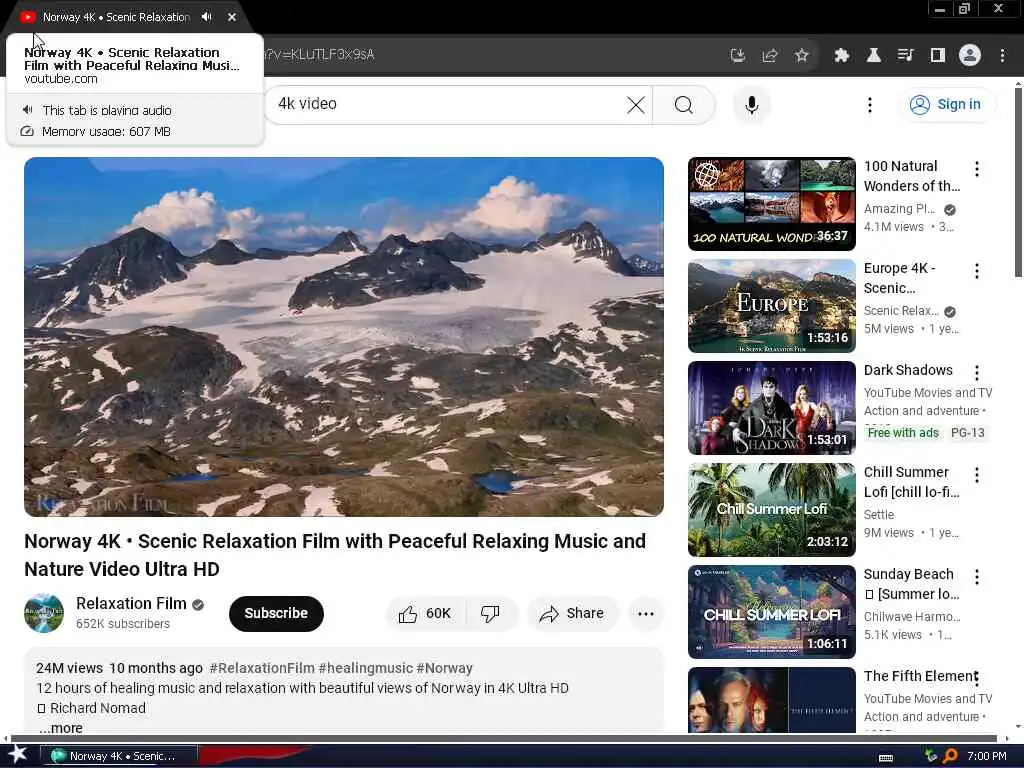Toggle the browser side panel icon
This screenshot has height=768, width=1024.
coord(937,56)
